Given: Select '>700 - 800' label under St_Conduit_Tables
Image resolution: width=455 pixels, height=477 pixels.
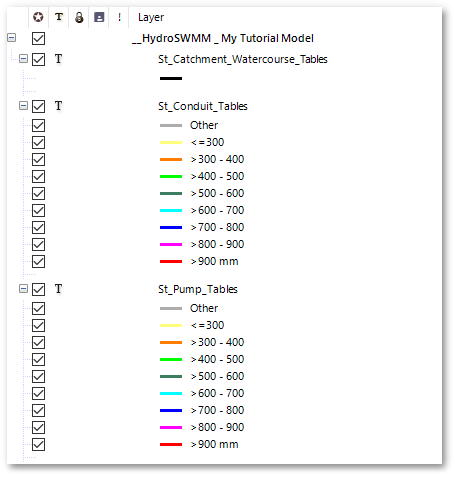Looking at the screenshot, I should [x=217, y=227].
